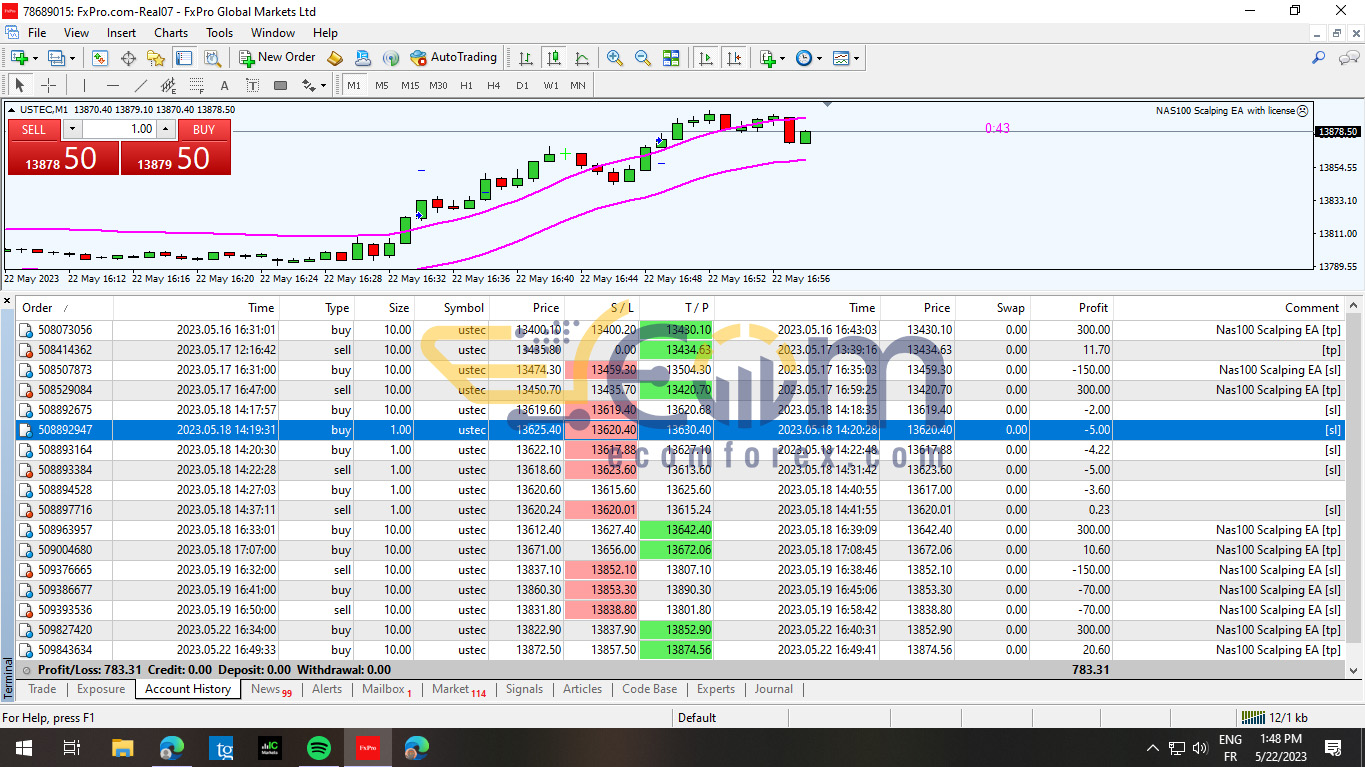Open the Insert menu
Image resolution: width=1365 pixels, height=767 pixels.
122,33
